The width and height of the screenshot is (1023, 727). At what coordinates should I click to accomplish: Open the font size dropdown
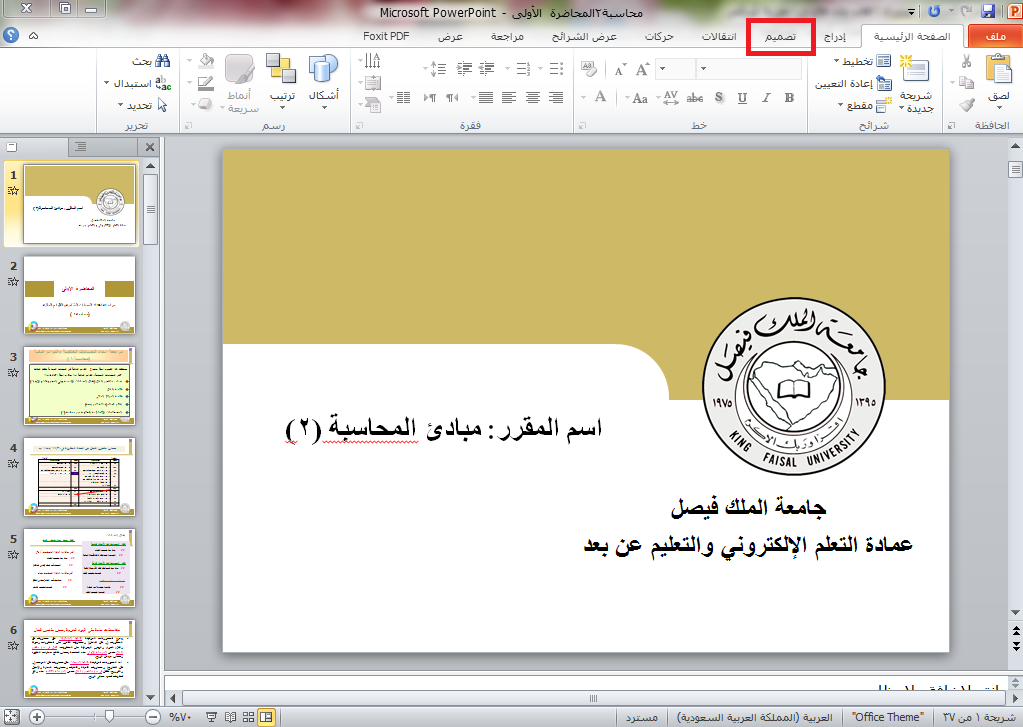(x=662, y=69)
